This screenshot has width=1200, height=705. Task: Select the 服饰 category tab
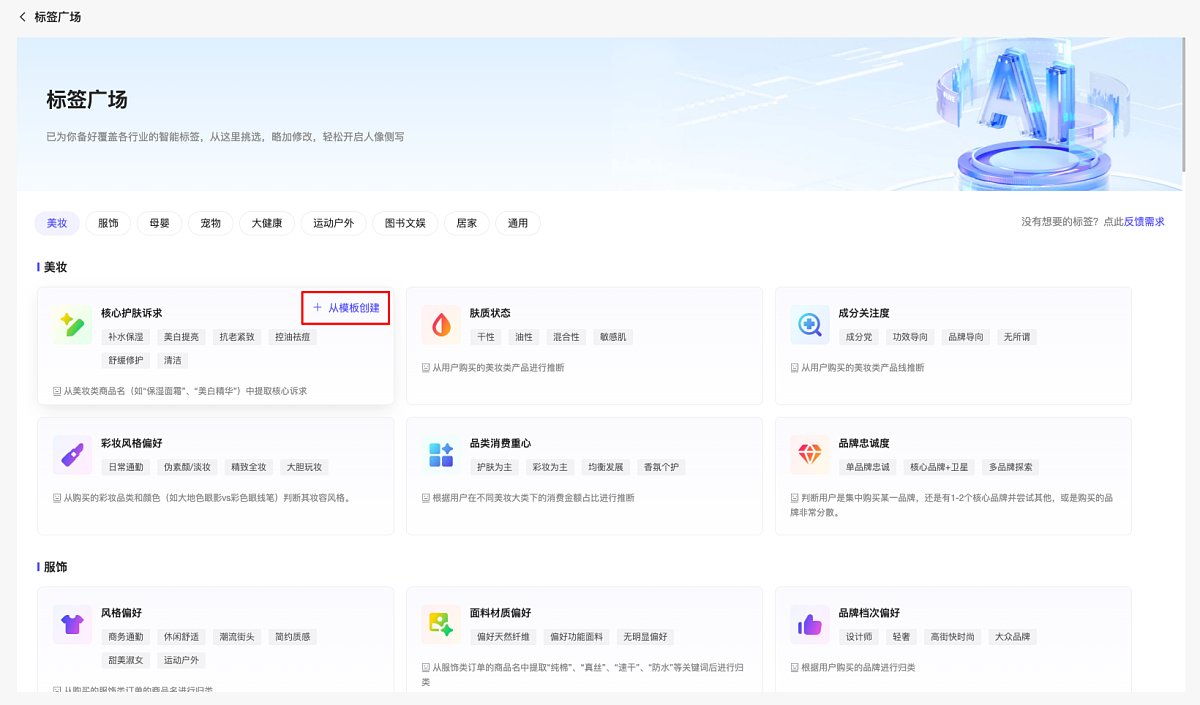[108, 223]
